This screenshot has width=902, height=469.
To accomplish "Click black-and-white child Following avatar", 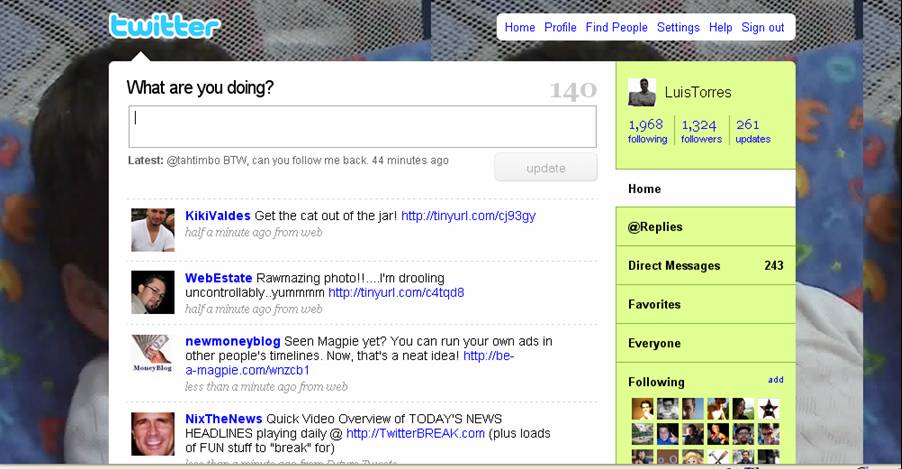I will click(667, 409).
